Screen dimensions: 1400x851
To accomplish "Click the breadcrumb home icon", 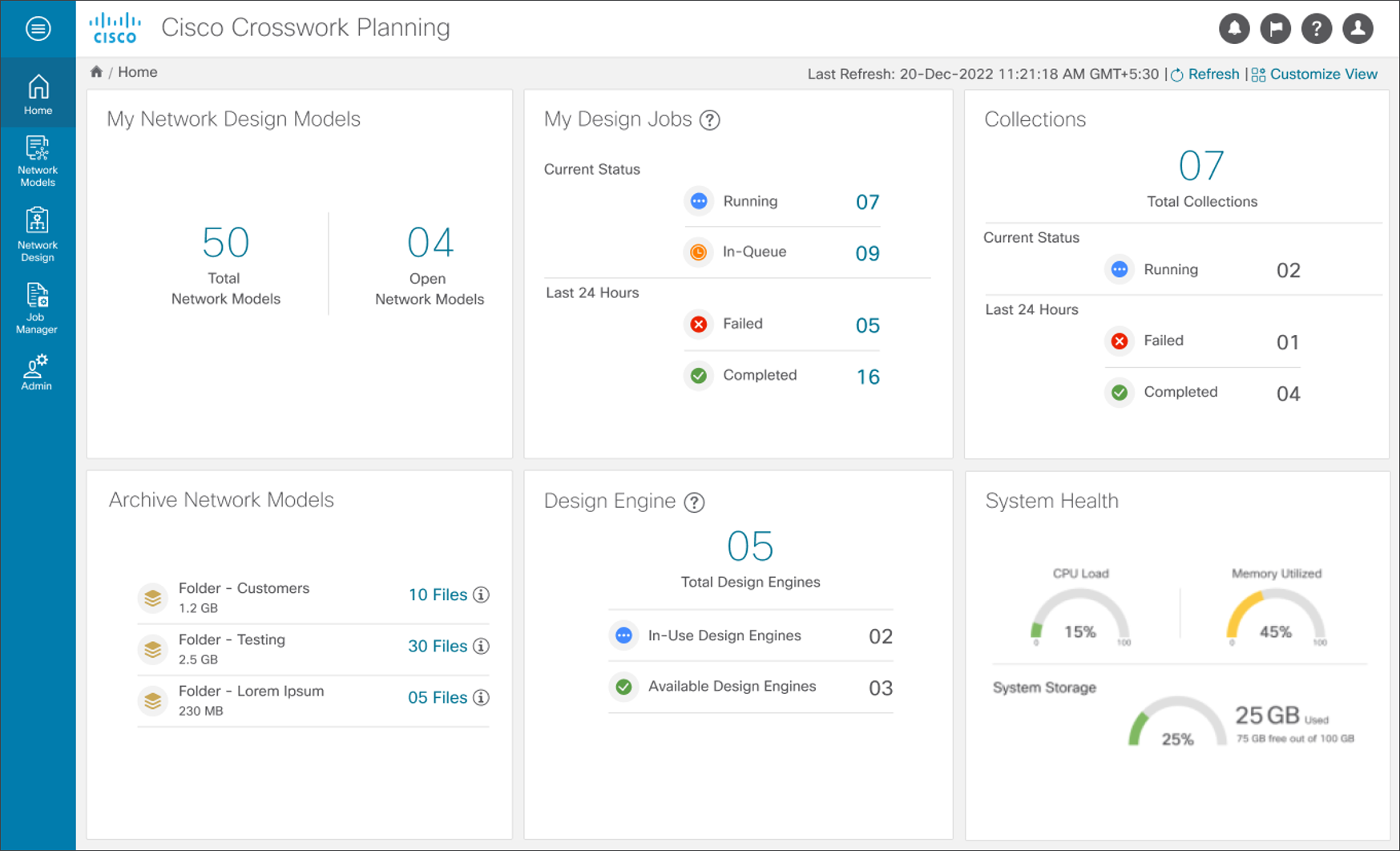I will tap(96, 72).
